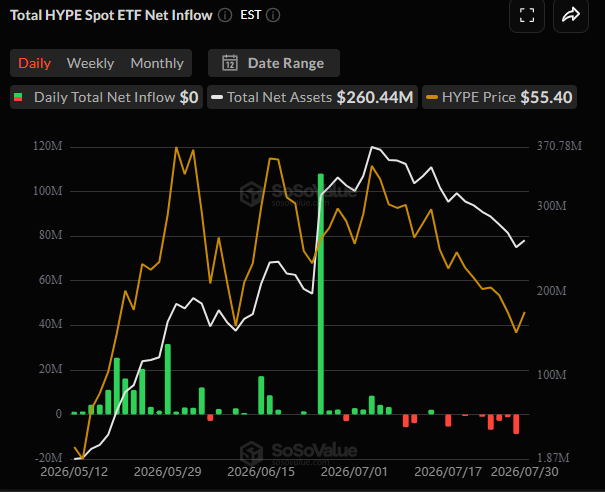
Task: Click the -20M left axis label
Action: pyautogui.click(x=49, y=458)
